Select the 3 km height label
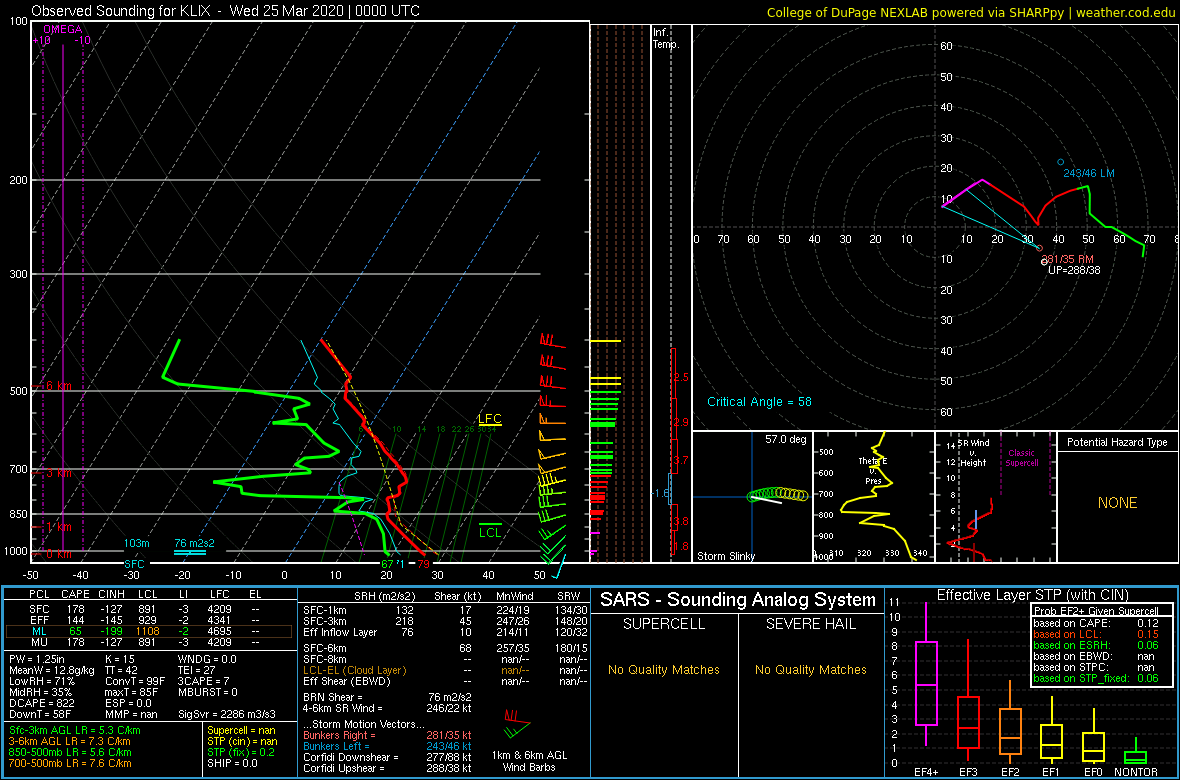The width and height of the screenshot is (1180, 780). tap(57, 473)
